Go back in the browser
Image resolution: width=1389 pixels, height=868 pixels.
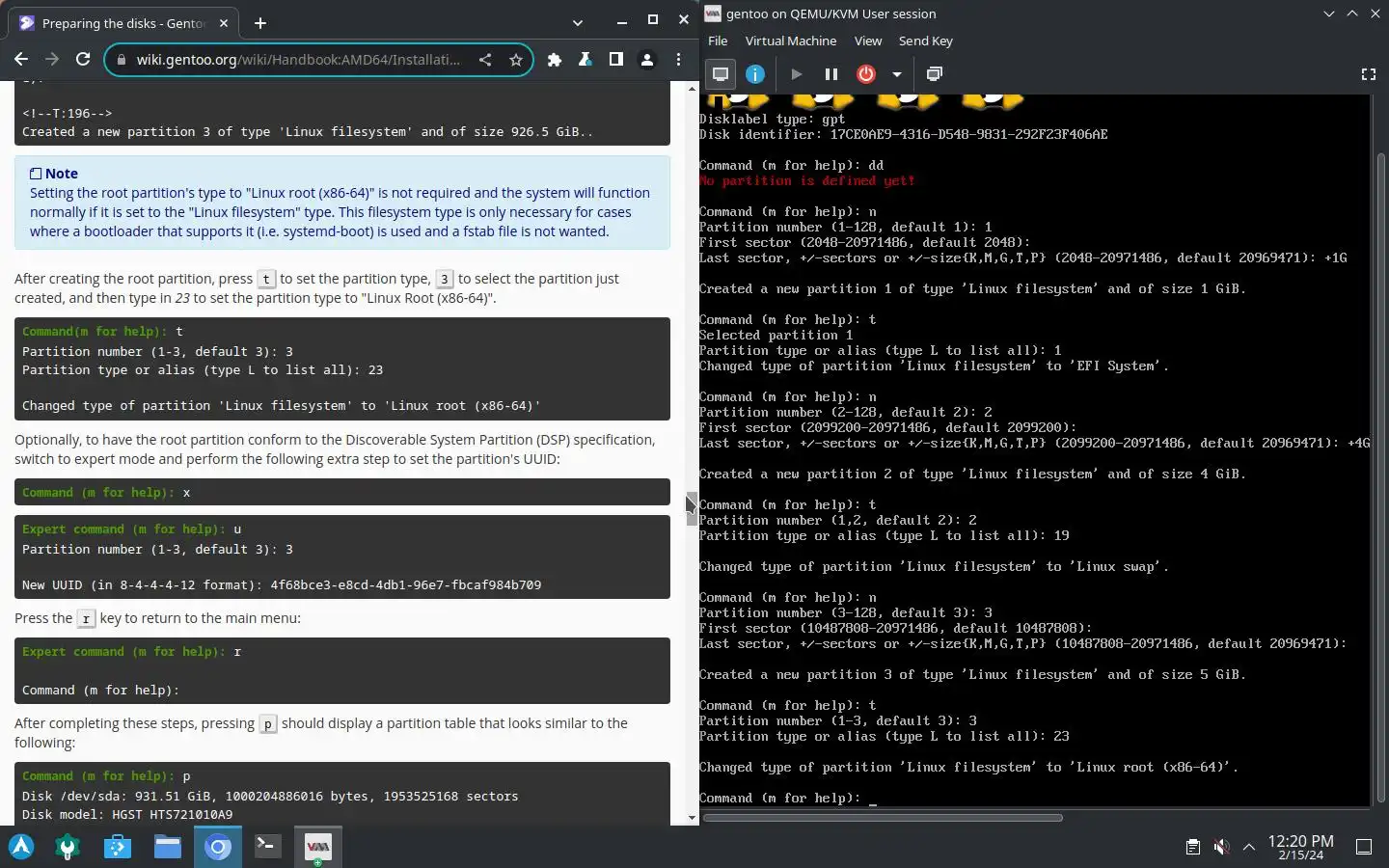(x=21, y=60)
